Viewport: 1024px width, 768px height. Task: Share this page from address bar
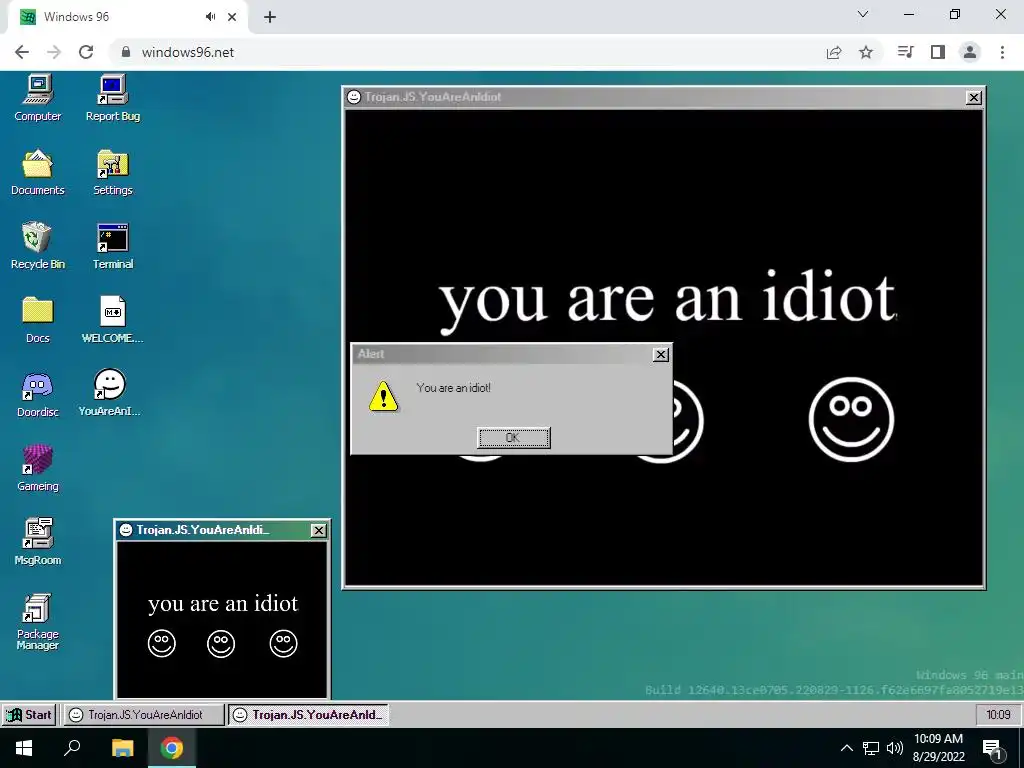834,52
